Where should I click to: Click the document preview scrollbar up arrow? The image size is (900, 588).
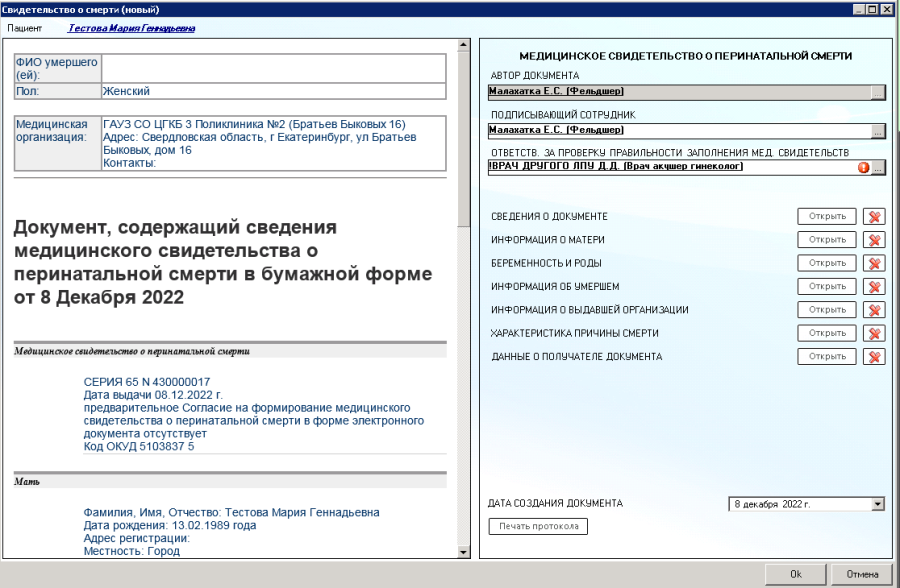click(464, 45)
